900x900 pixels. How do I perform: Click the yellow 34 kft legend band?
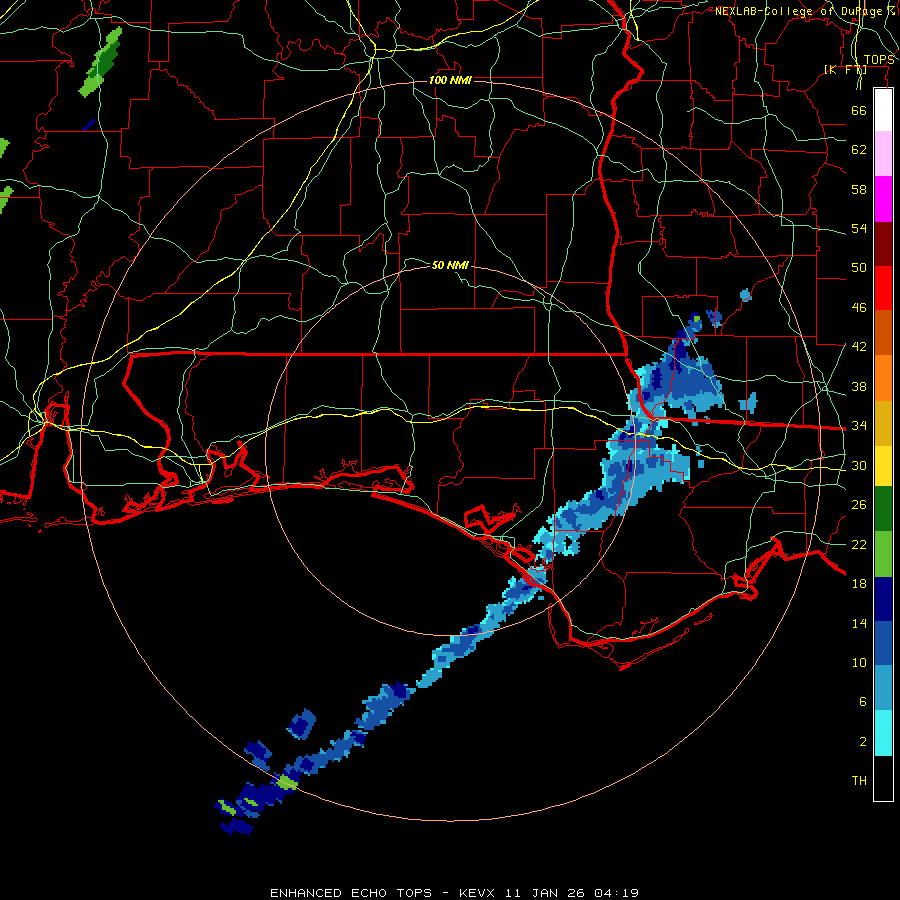click(883, 465)
